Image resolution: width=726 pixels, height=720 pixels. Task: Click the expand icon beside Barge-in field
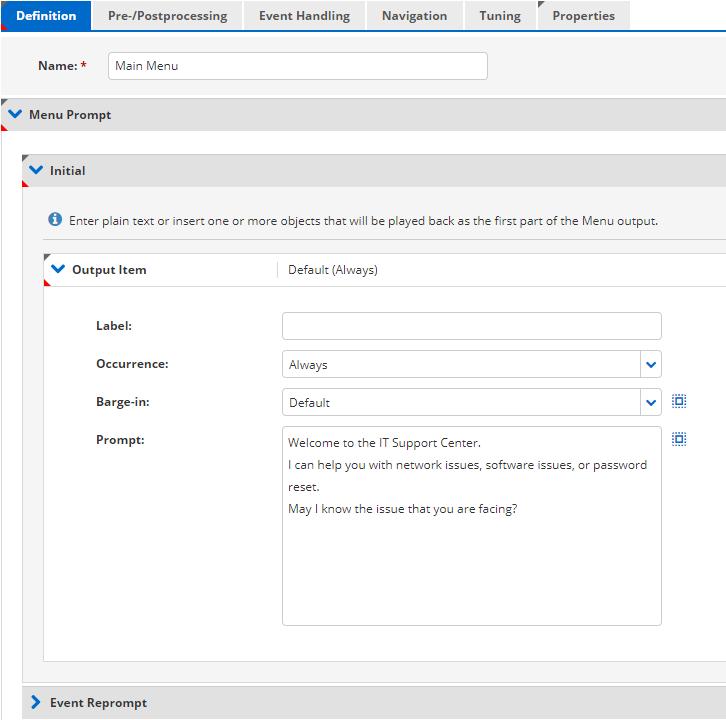point(679,401)
